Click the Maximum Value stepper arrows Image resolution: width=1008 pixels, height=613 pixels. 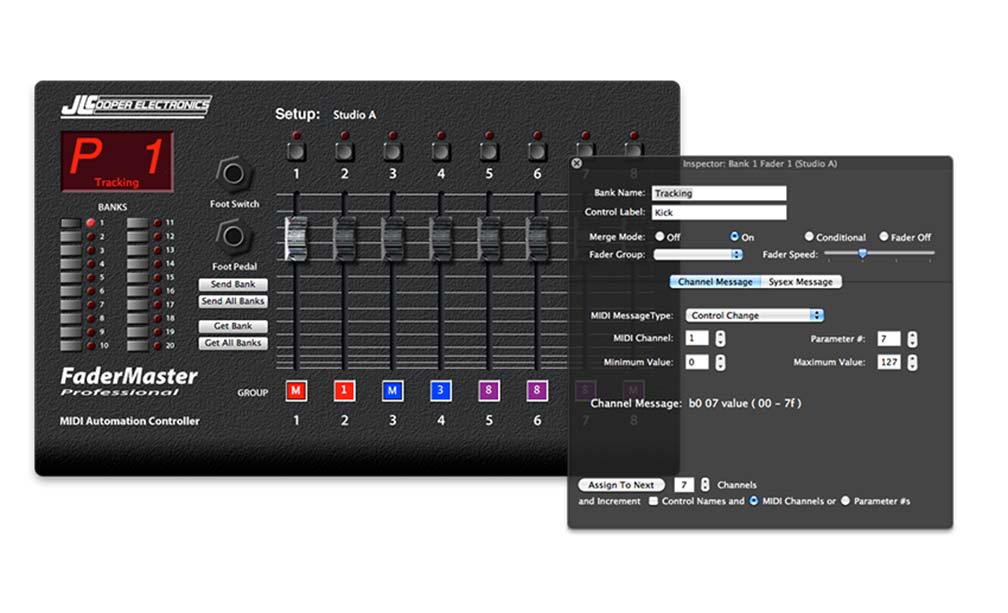point(912,362)
